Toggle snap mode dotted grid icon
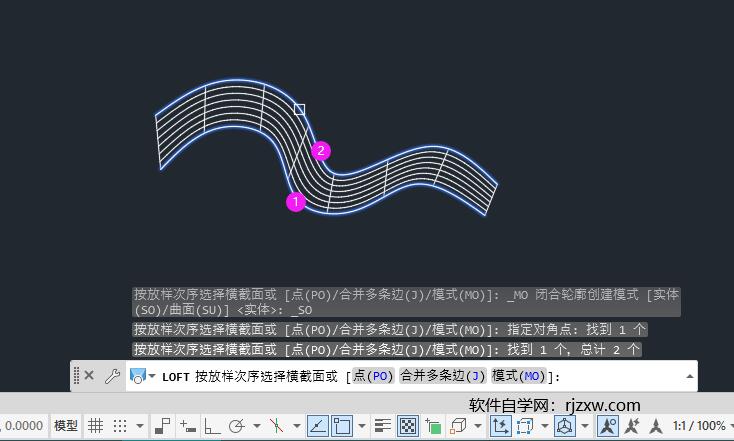Viewport: 734px width, 441px height. point(120,426)
